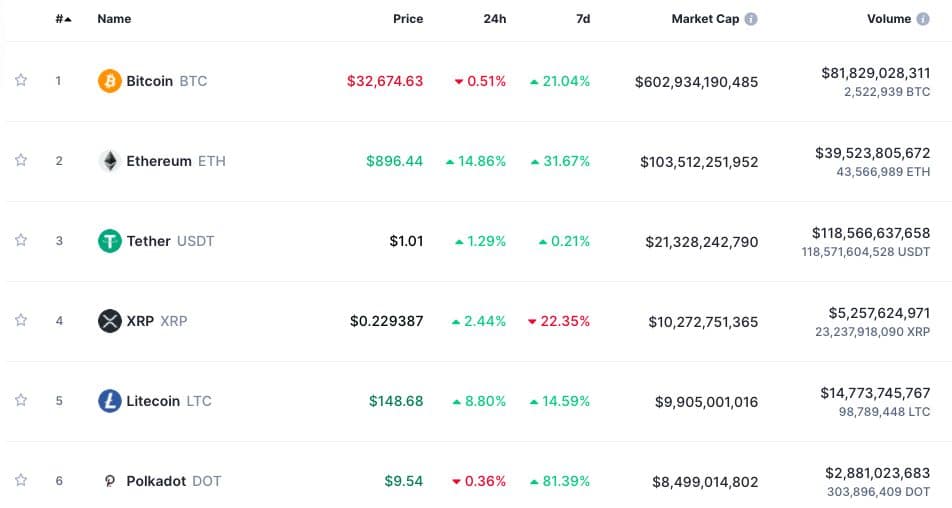Sort coins by the Name header
This screenshot has height=508, width=952.
[x=114, y=19]
